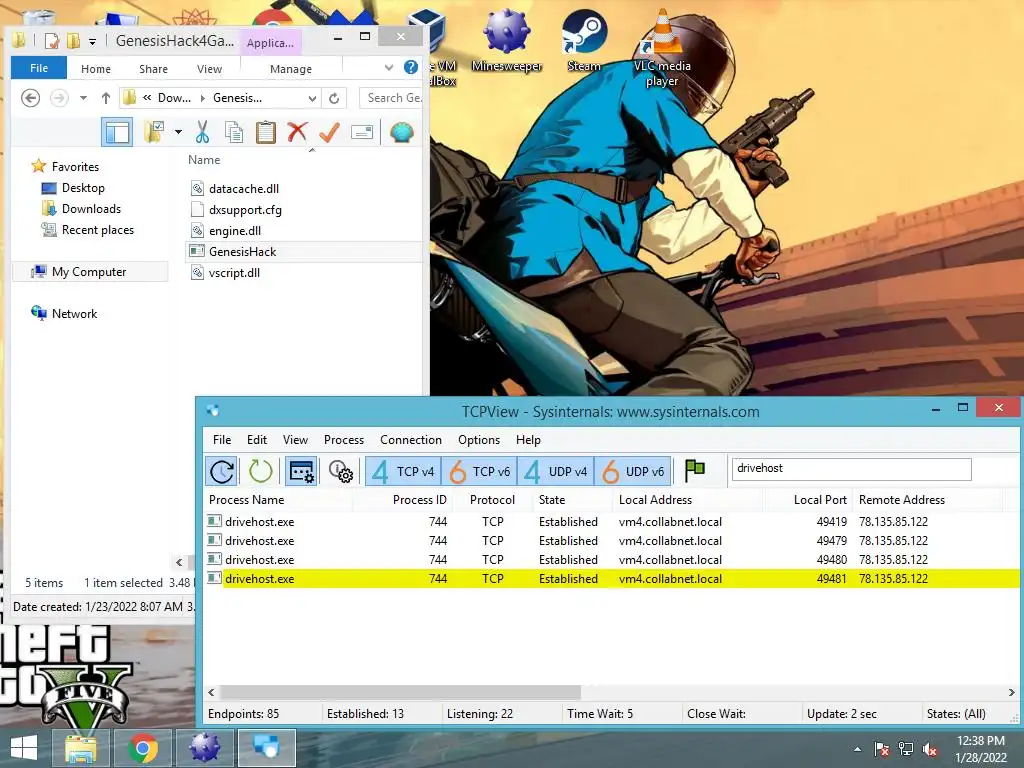The height and width of the screenshot is (768, 1024).
Task: Select GenesisHack application file
Action: [304, 251]
